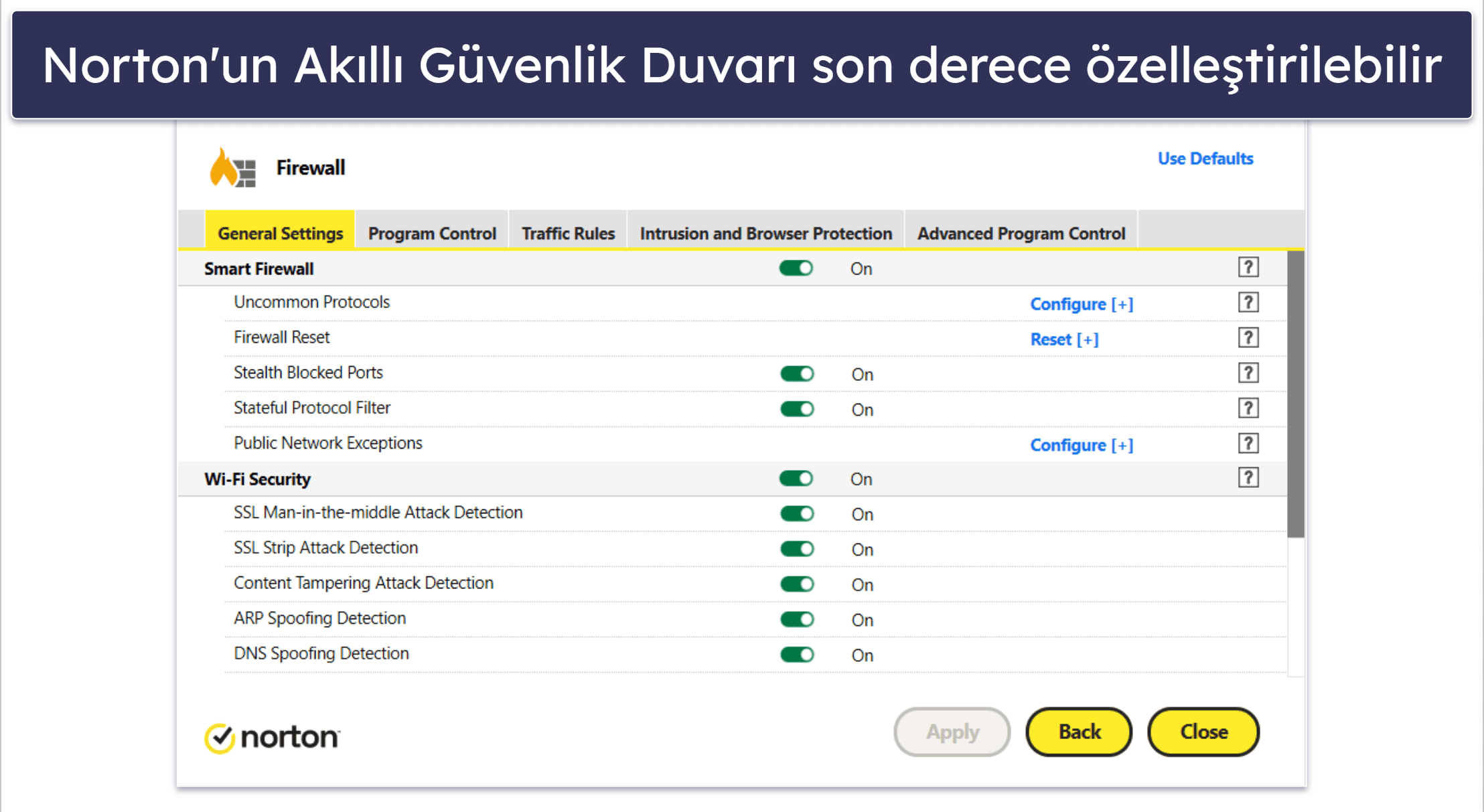Open help for Public Network Exceptions
1484x812 pixels.
point(1248,443)
